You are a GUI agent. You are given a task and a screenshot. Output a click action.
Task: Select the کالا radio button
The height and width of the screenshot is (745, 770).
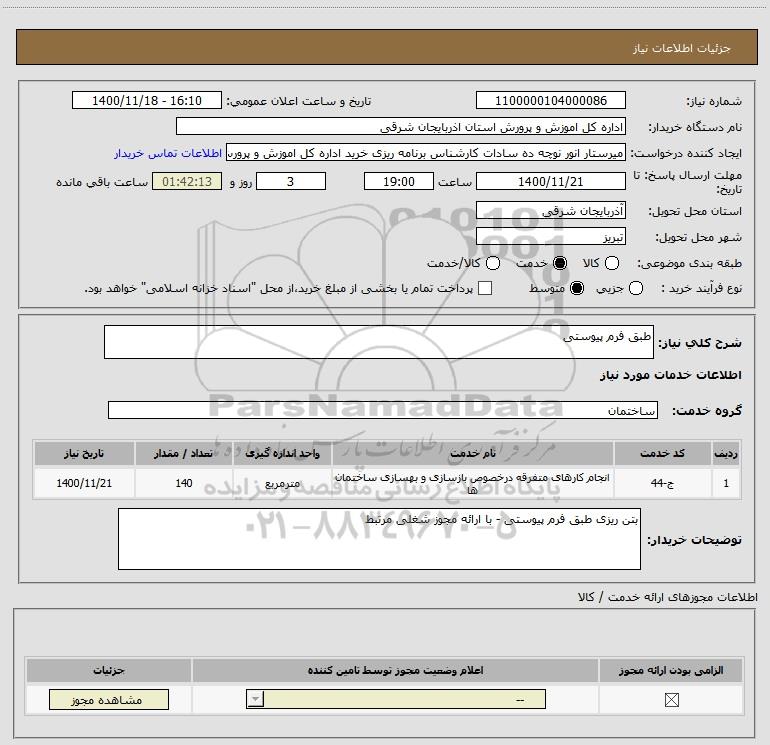click(611, 263)
